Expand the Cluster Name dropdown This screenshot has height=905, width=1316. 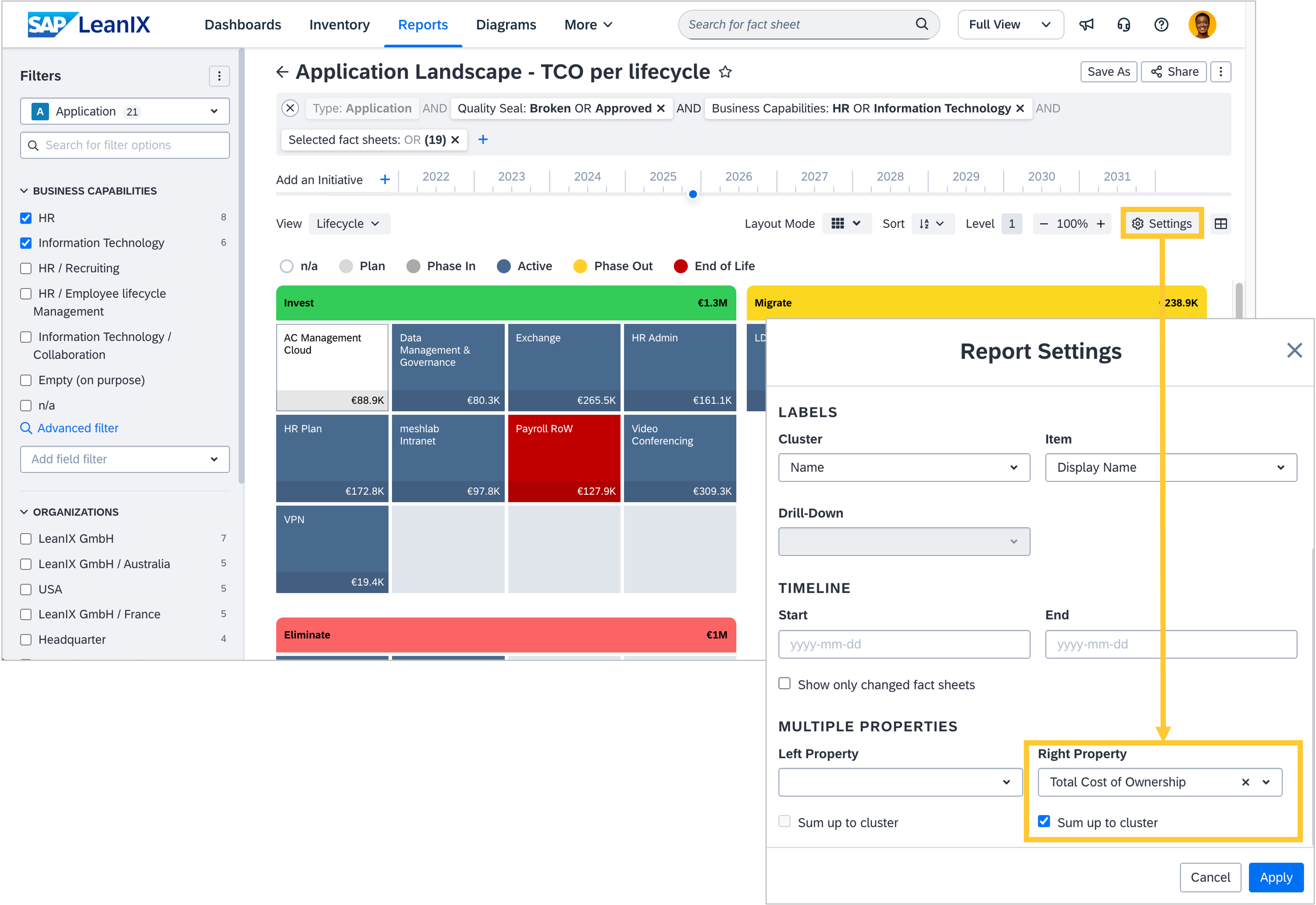(x=904, y=467)
